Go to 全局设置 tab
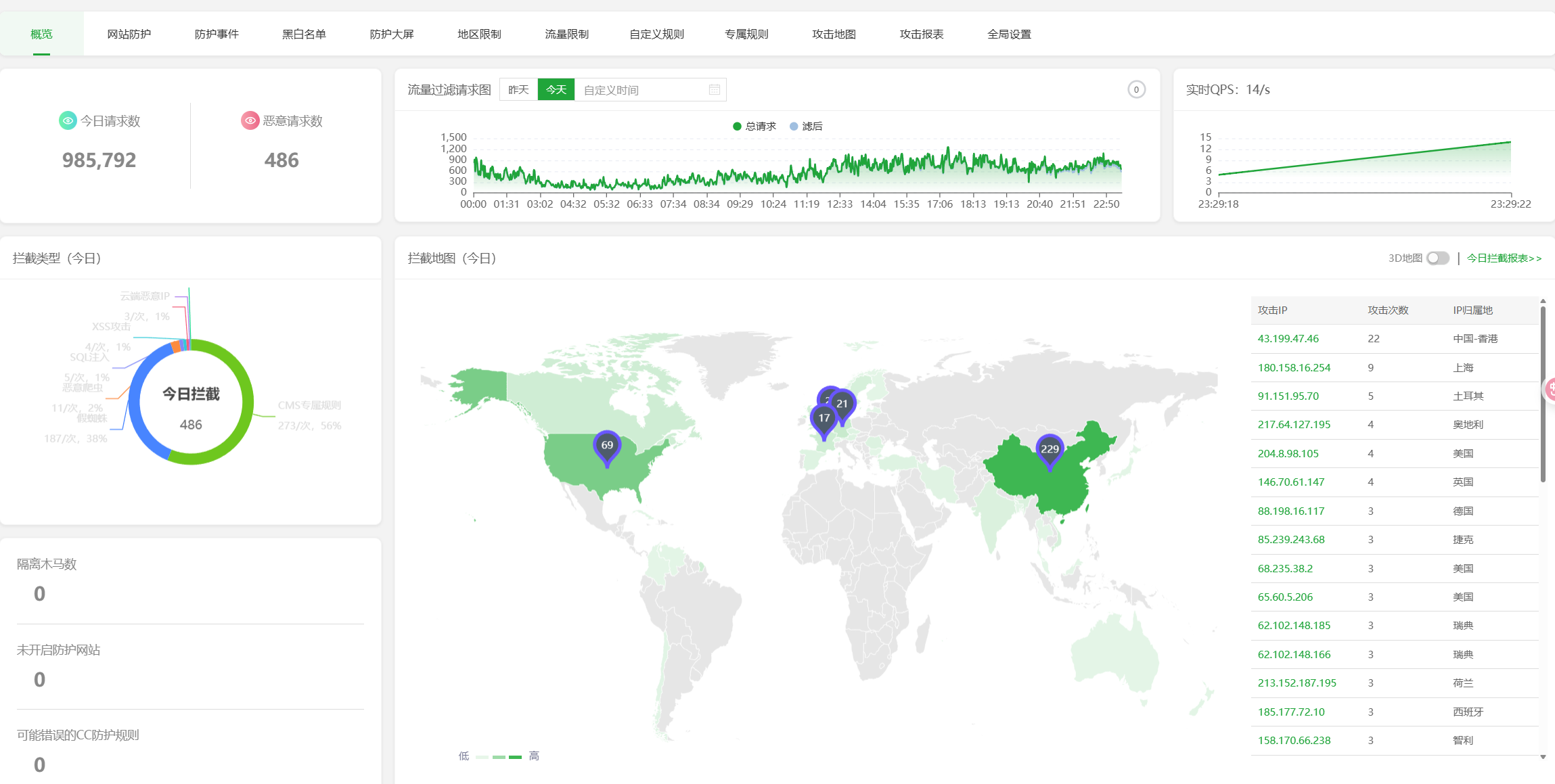1555x784 pixels. coord(1009,34)
